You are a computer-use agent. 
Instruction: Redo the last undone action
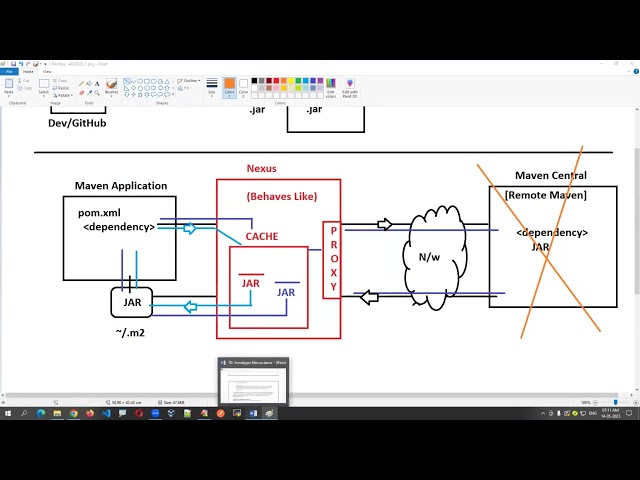pyautogui.click(x=28, y=64)
